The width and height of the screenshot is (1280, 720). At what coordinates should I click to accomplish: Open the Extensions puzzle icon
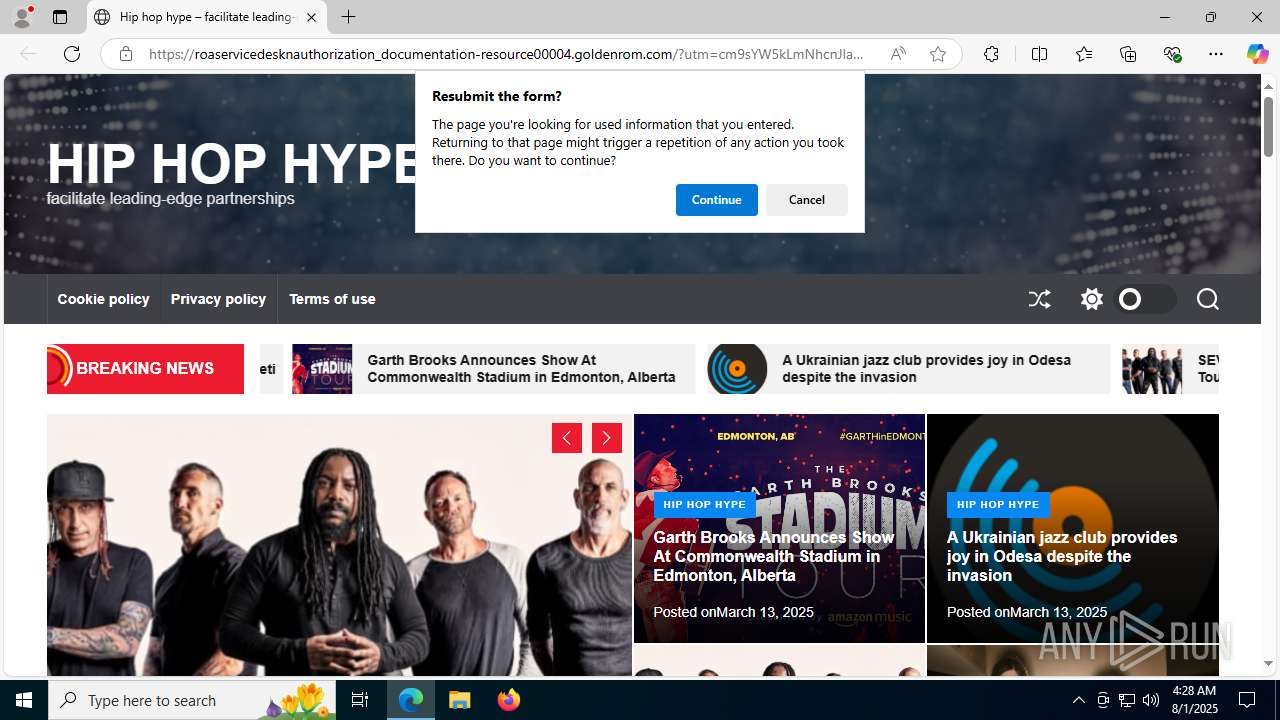991,54
